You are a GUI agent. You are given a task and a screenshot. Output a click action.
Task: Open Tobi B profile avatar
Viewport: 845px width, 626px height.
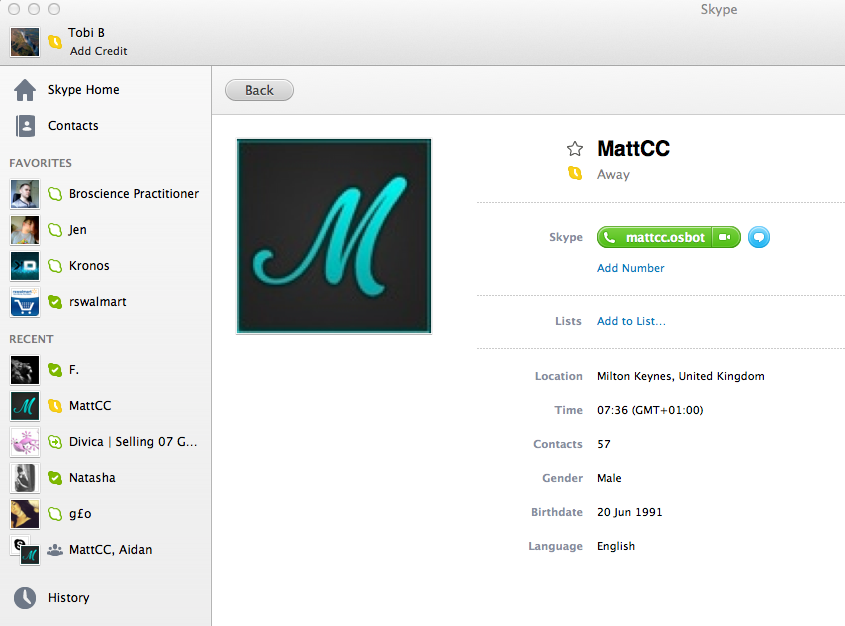pos(25,42)
